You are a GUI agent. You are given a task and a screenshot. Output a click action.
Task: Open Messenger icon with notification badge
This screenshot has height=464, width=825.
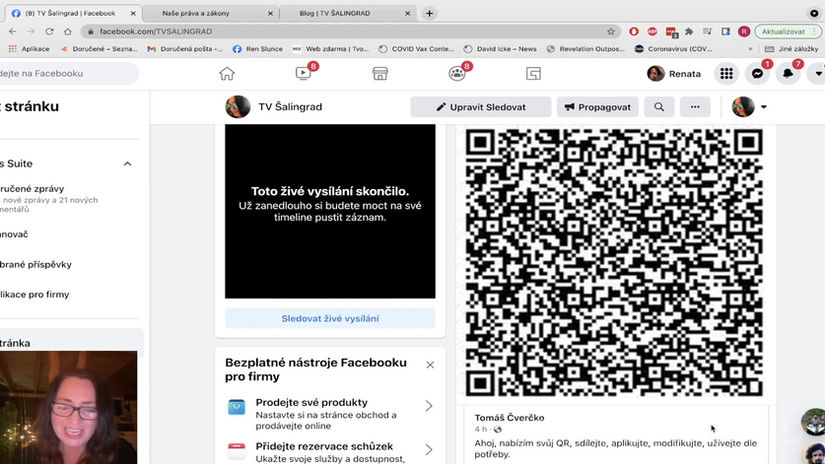click(757, 74)
